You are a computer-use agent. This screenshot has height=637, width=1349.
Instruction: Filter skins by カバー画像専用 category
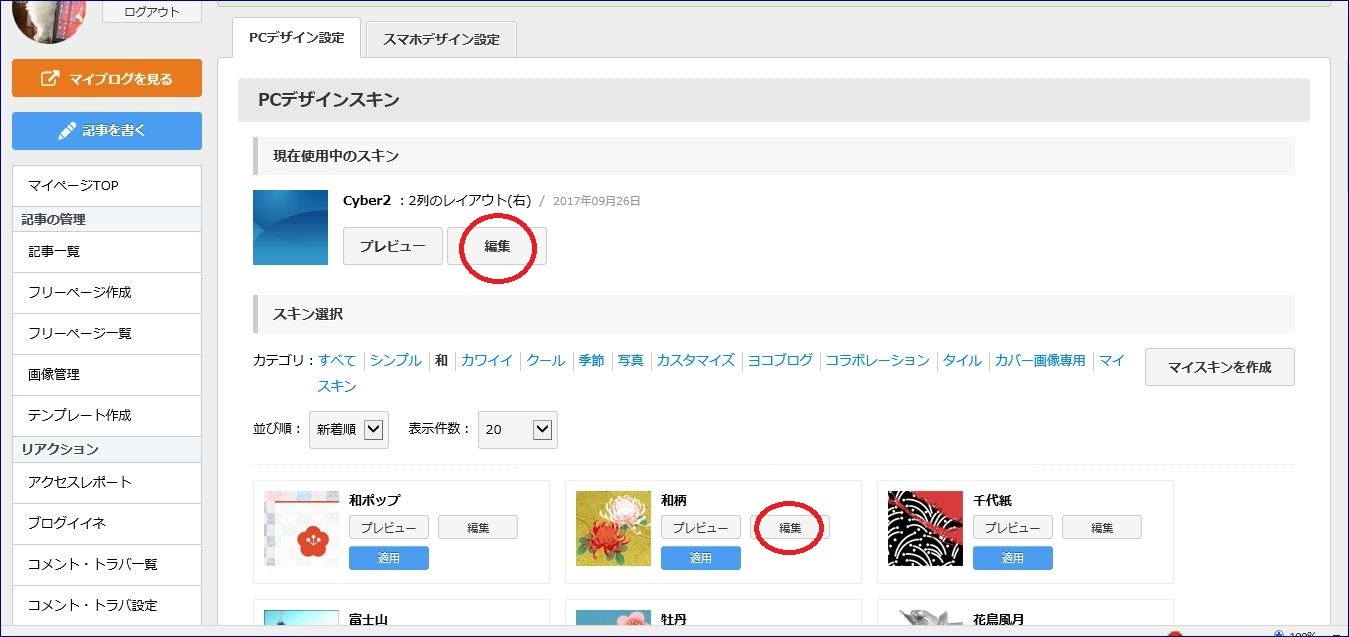click(x=1040, y=360)
